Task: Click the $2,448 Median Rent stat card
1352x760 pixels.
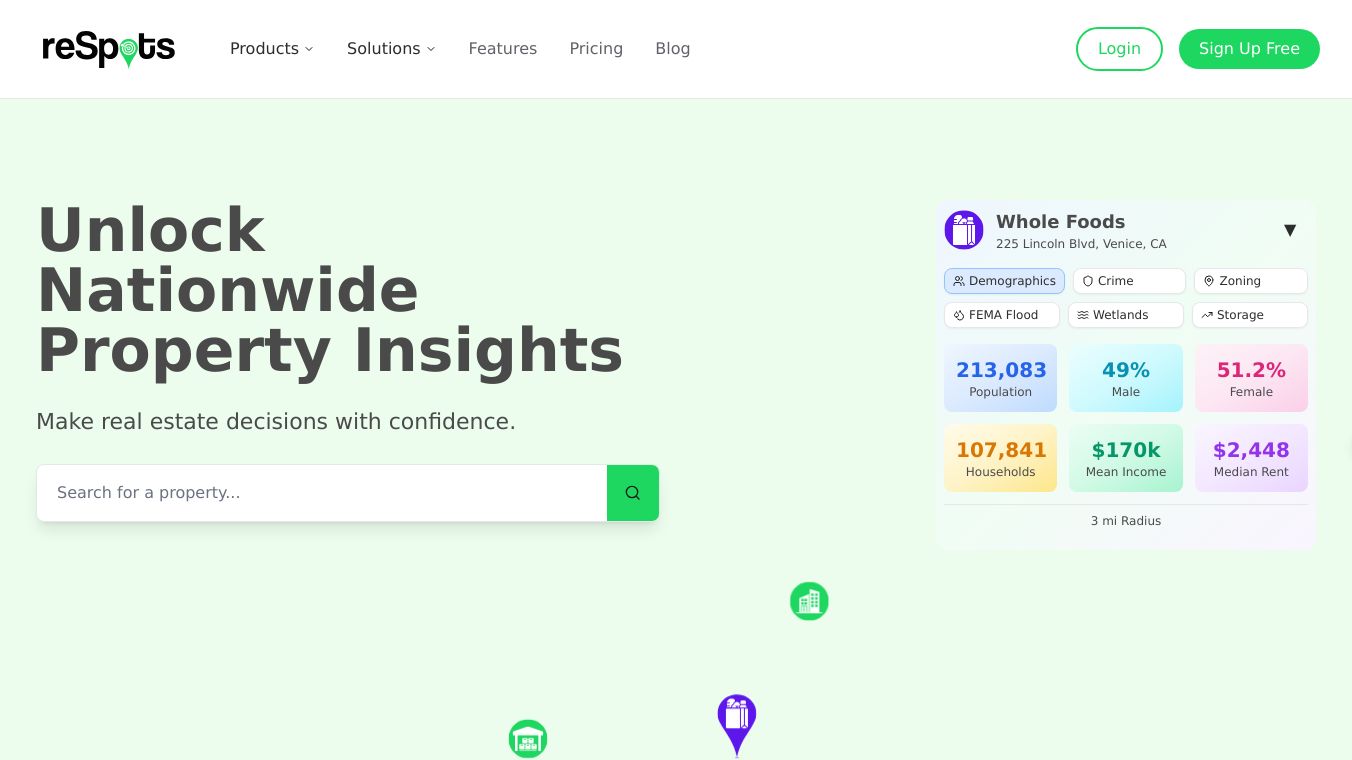Action: click(1251, 458)
